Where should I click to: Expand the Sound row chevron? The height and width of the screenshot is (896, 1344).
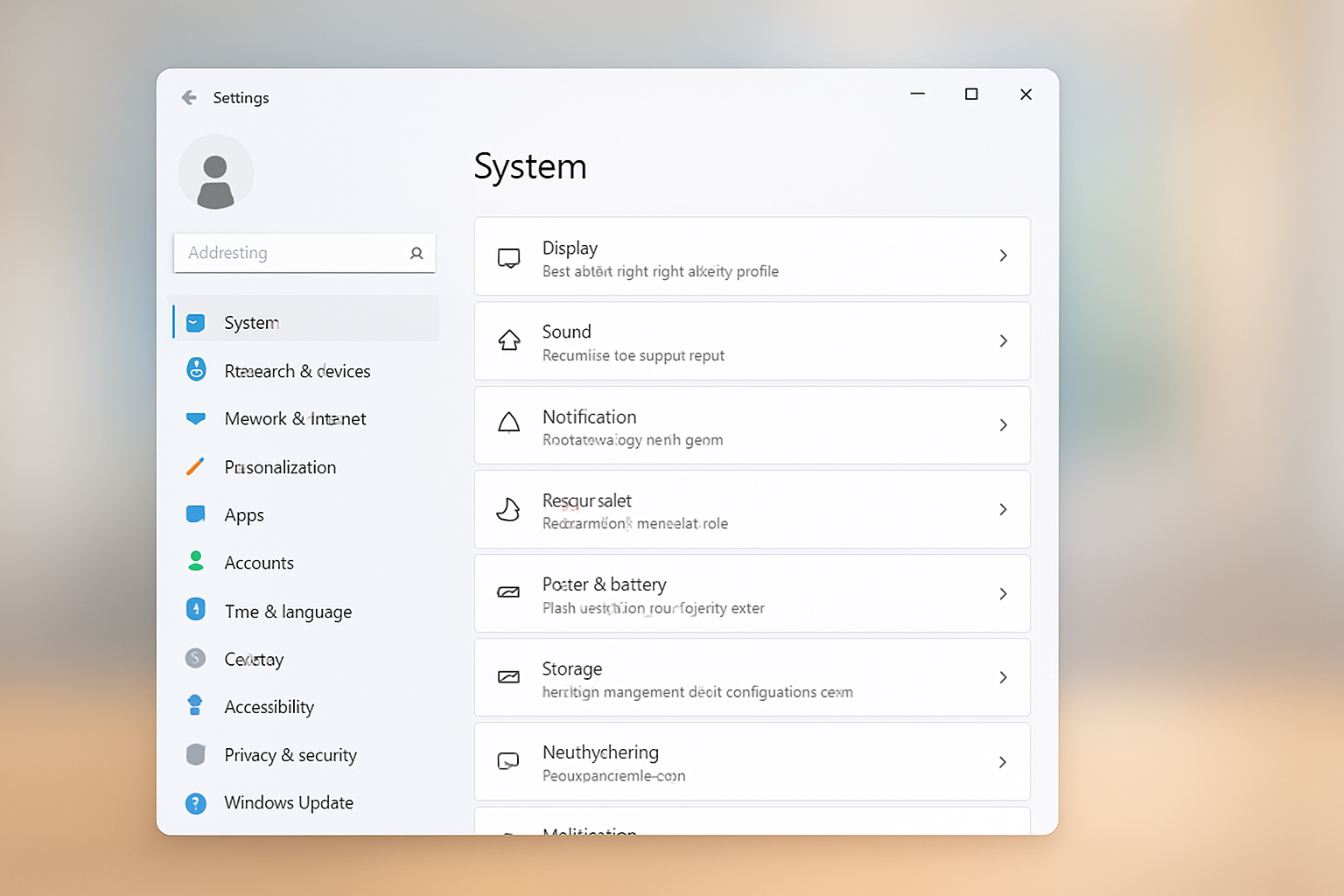pyautogui.click(x=1004, y=340)
